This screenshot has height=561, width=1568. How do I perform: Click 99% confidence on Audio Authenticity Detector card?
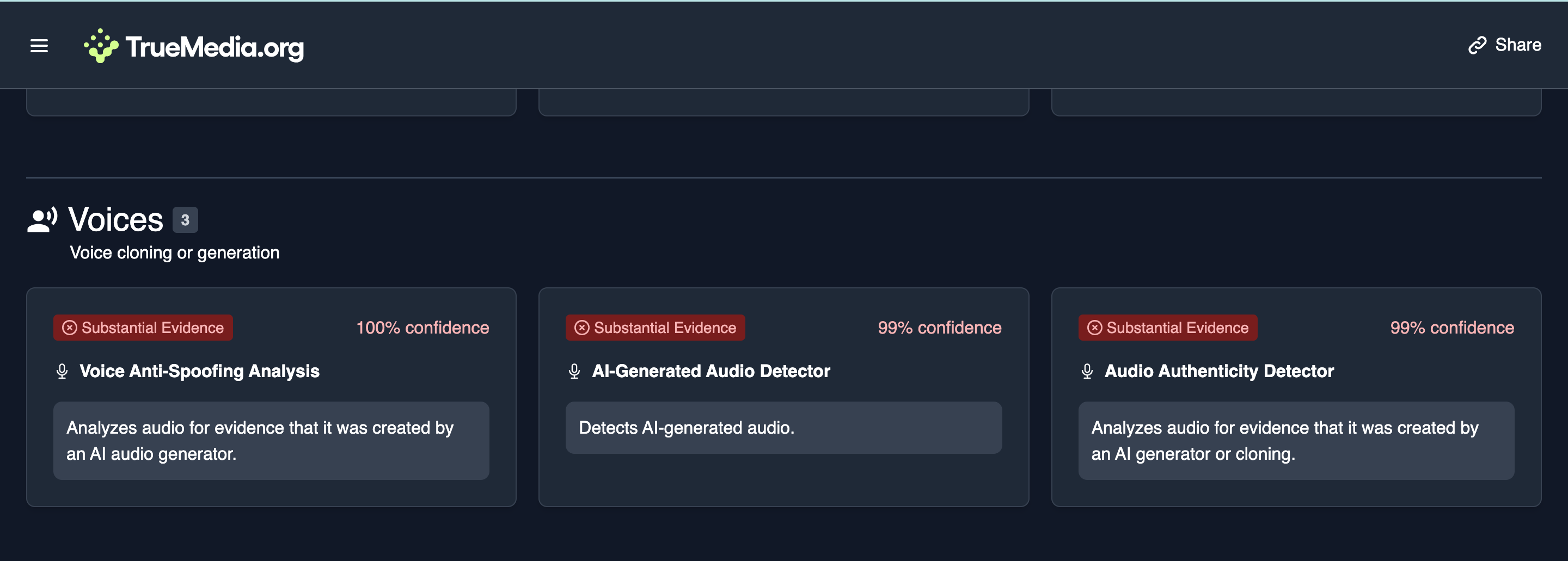[1453, 328]
